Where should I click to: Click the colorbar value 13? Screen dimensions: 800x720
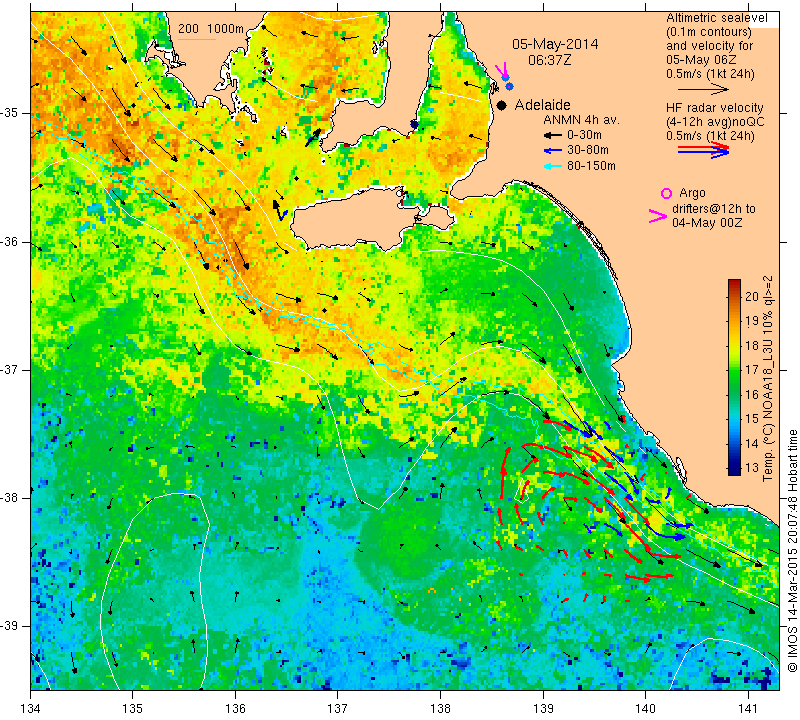(752, 468)
